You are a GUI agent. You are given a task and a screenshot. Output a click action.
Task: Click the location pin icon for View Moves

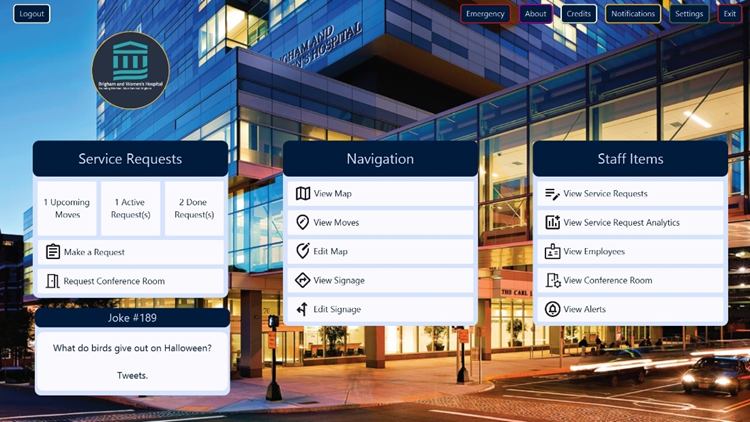pyautogui.click(x=303, y=223)
